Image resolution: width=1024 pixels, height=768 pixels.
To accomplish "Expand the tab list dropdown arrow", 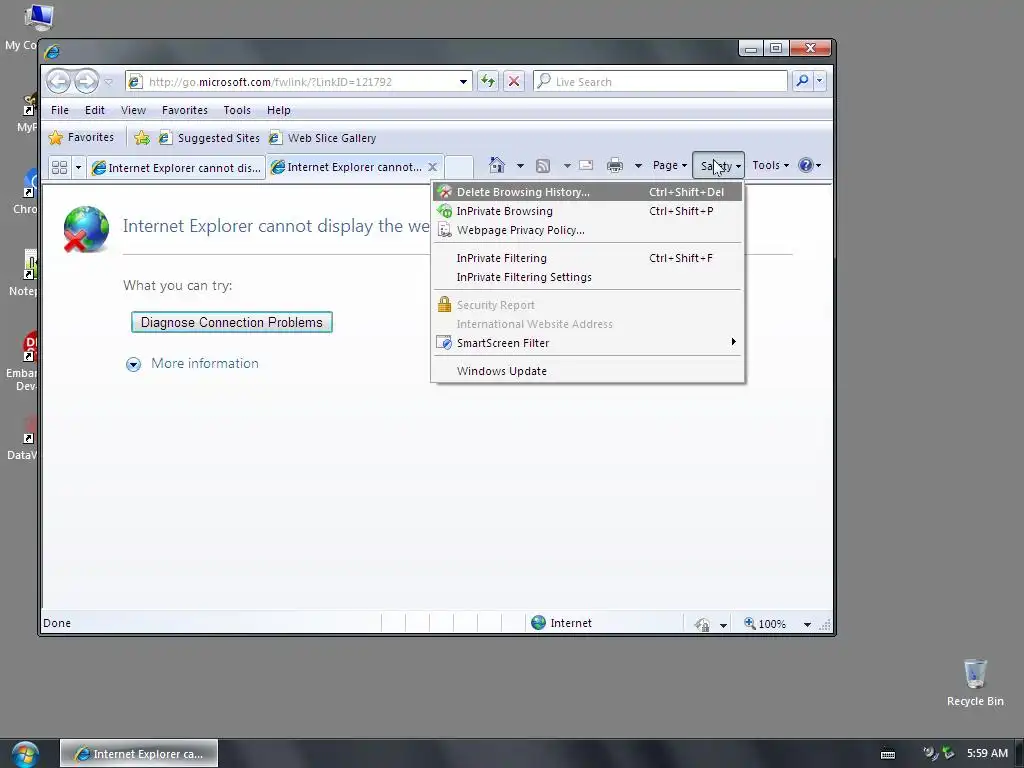I will [78, 167].
